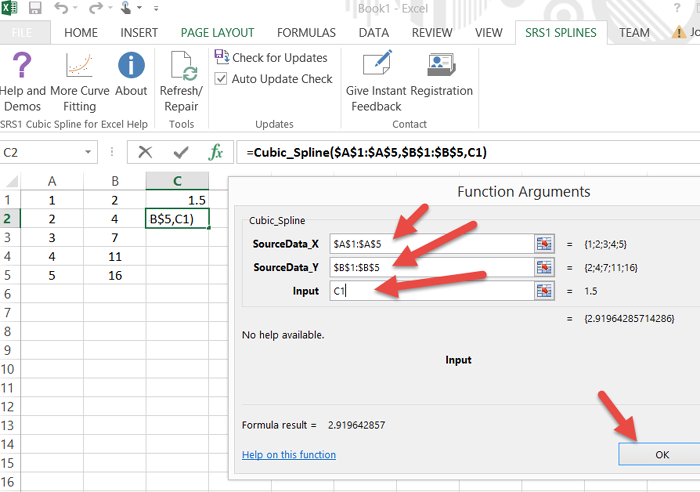Image resolution: width=700 pixels, height=492 pixels.
Task: Confirm formula entry with the checkmark icon
Action: pyautogui.click(x=181, y=153)
